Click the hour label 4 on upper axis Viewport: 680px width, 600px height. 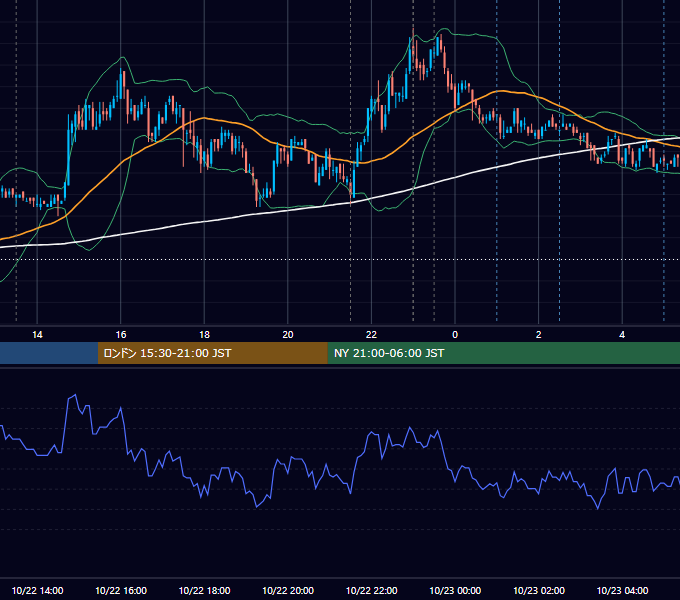coord(622,335)
